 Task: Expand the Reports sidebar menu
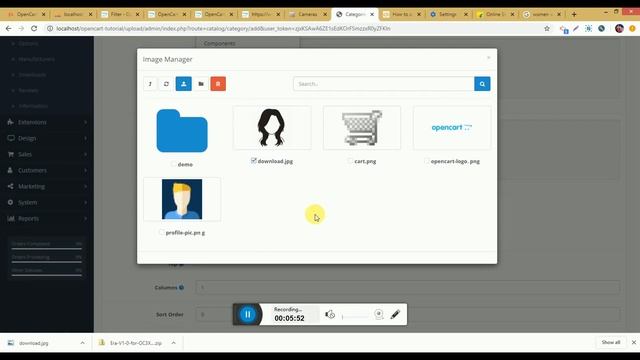click(x=47, y=219)
